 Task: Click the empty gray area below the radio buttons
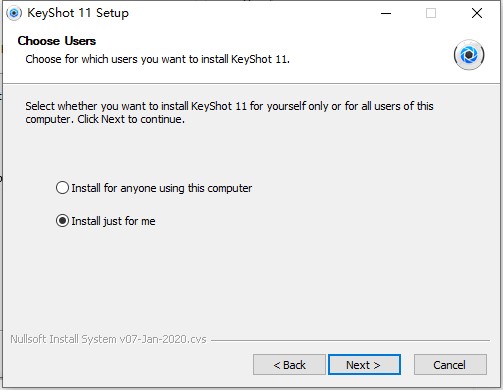(250, 280)
